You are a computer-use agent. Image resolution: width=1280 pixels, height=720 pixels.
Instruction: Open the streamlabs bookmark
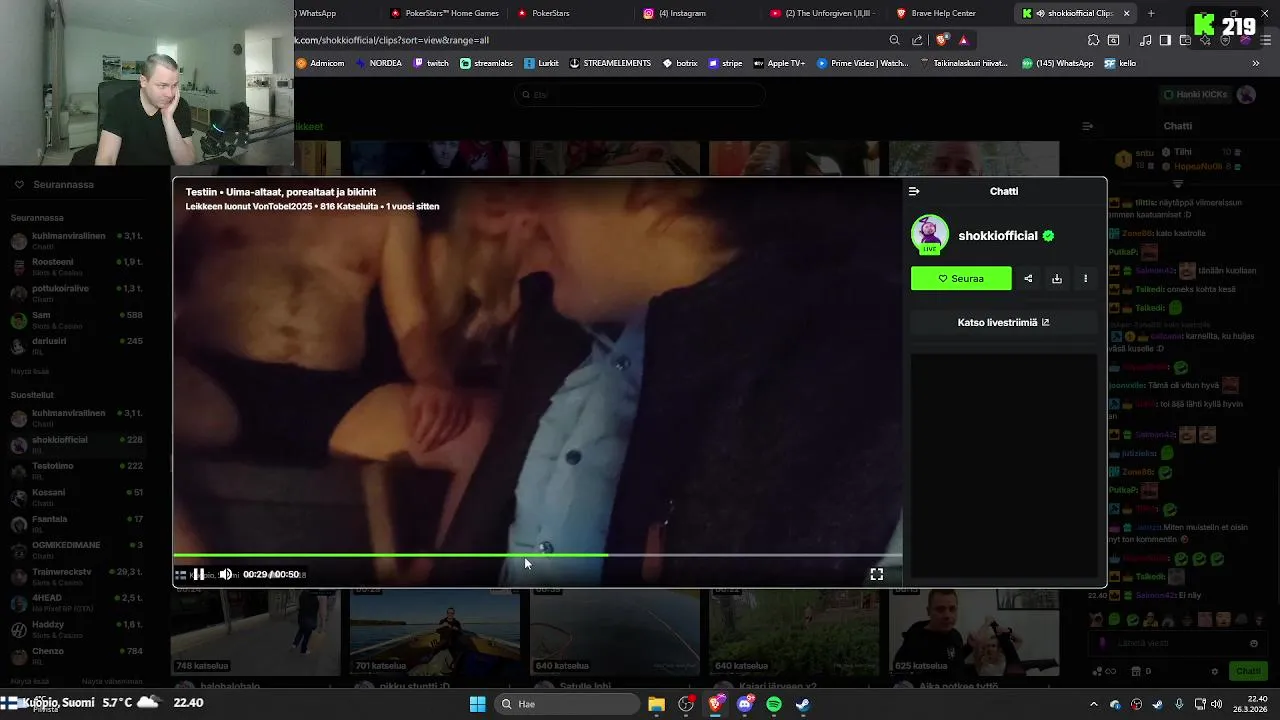click(x=486, y=63)
